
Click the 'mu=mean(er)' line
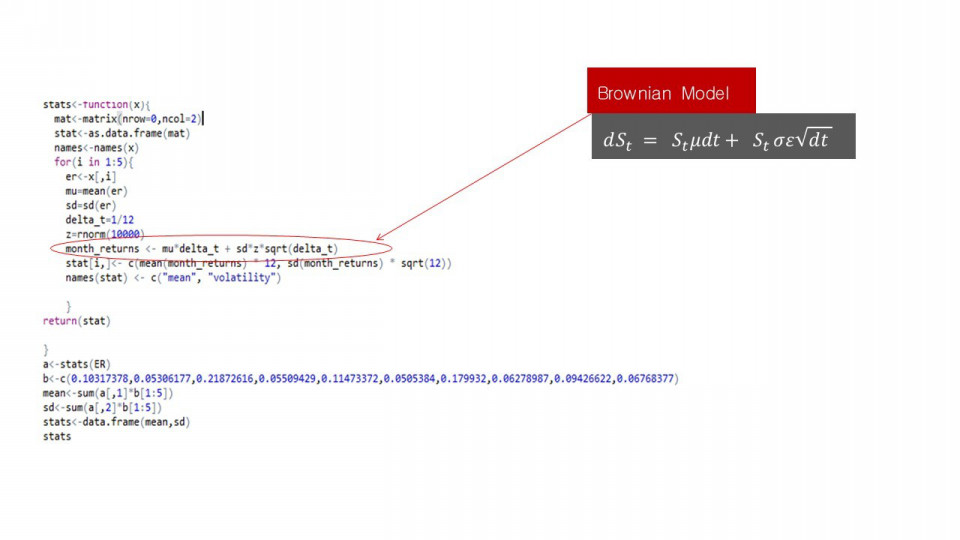(96, 191)
